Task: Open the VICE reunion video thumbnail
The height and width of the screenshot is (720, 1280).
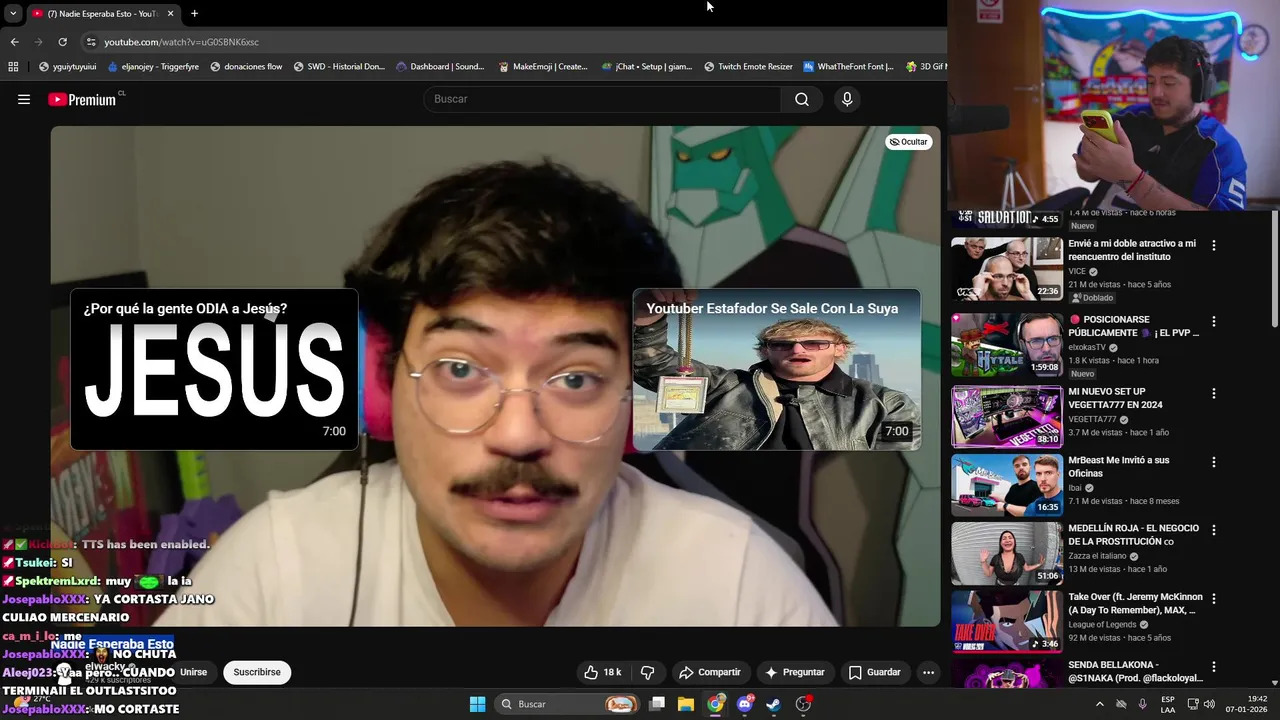Action: [1007, 268]
